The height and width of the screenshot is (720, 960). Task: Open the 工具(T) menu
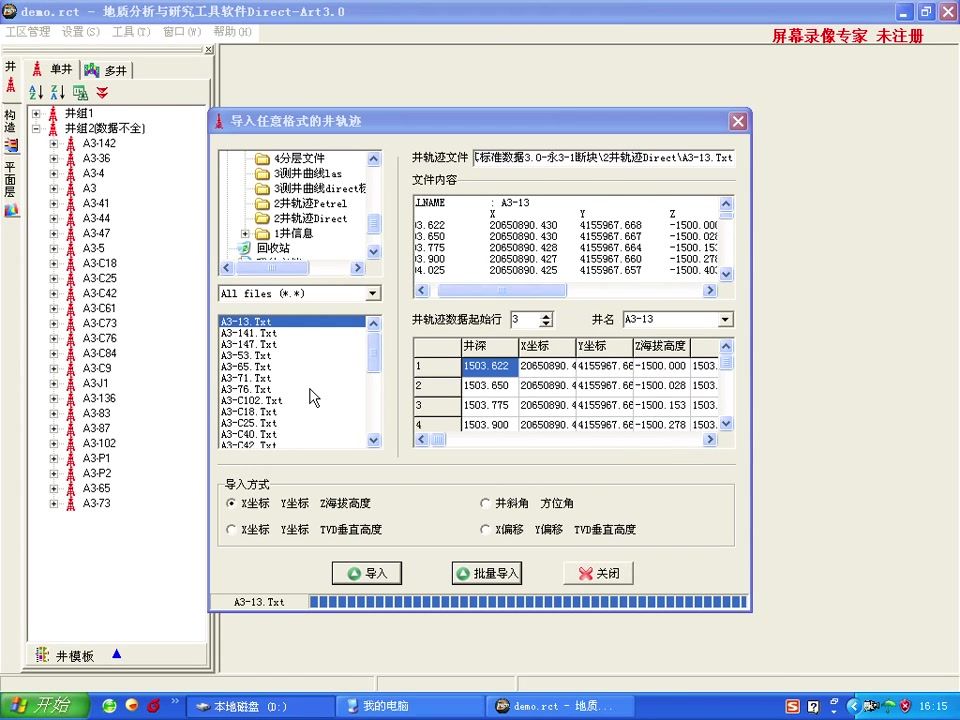(131, 32)
